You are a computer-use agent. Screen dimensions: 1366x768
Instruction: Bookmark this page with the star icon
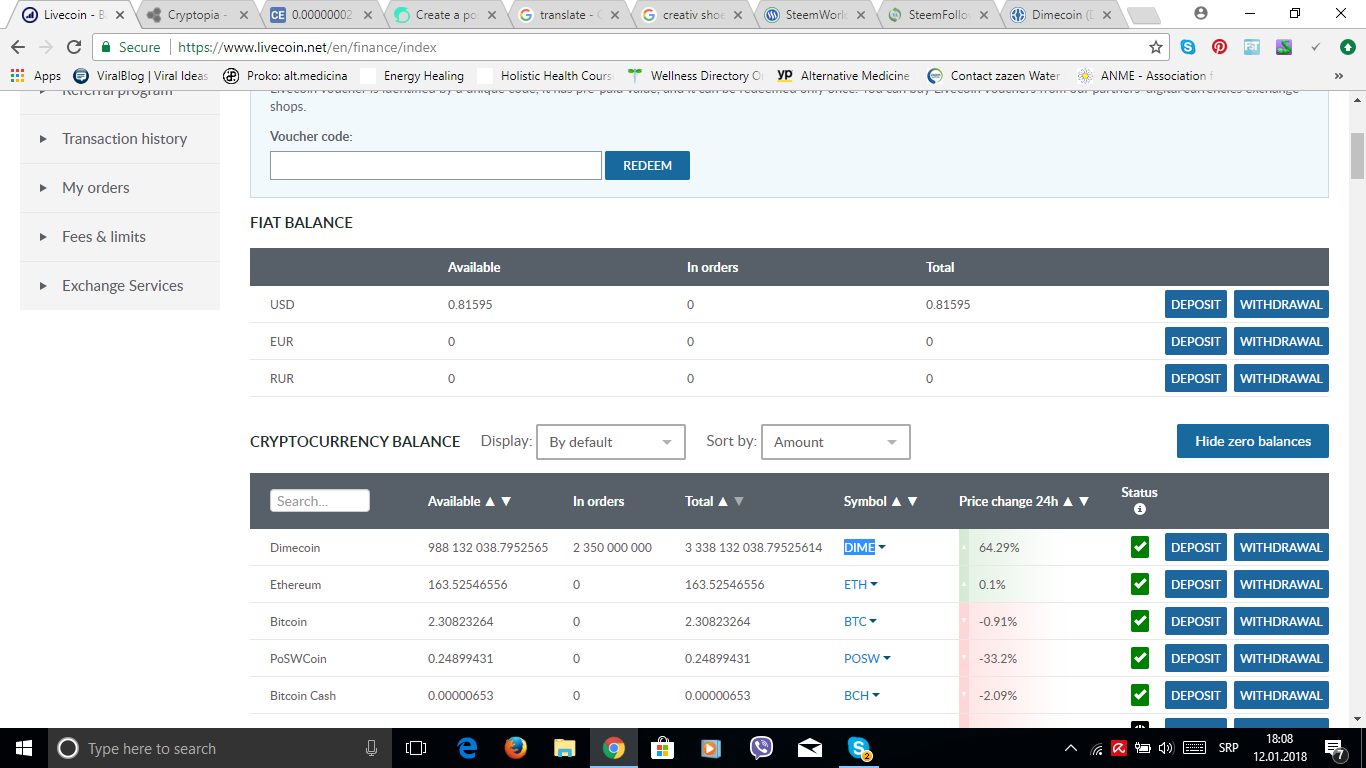click(1156, 47)
